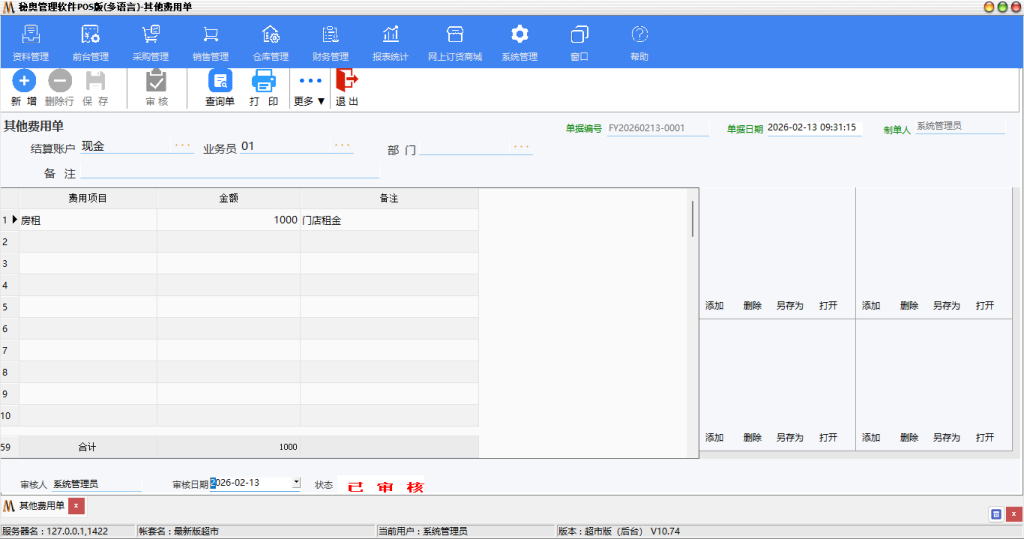
Task: Open the 审核日期 date dropdown arrow
Action: click(296, 483)
